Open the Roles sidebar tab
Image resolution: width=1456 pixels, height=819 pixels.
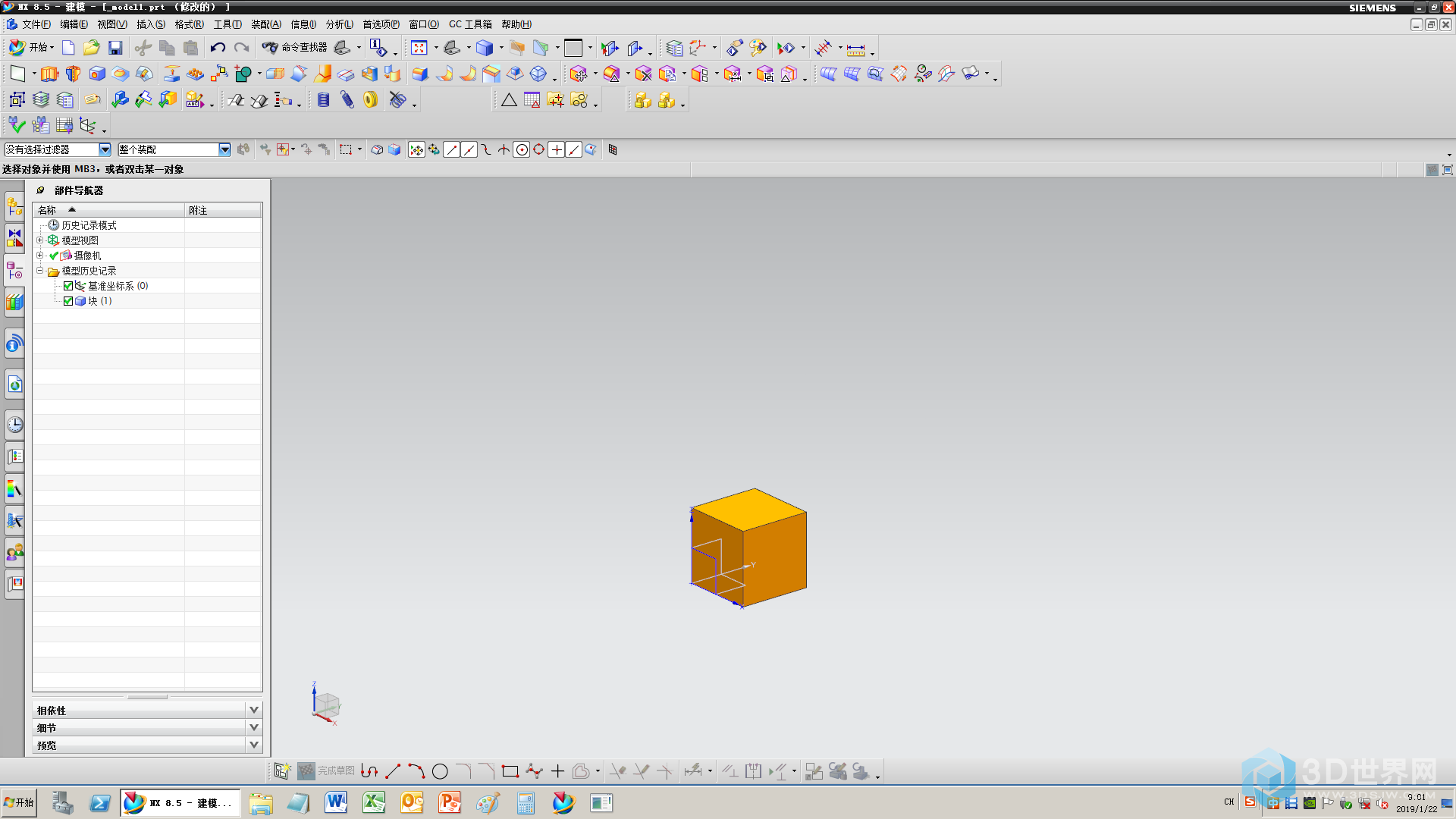(x=14, y=552)
